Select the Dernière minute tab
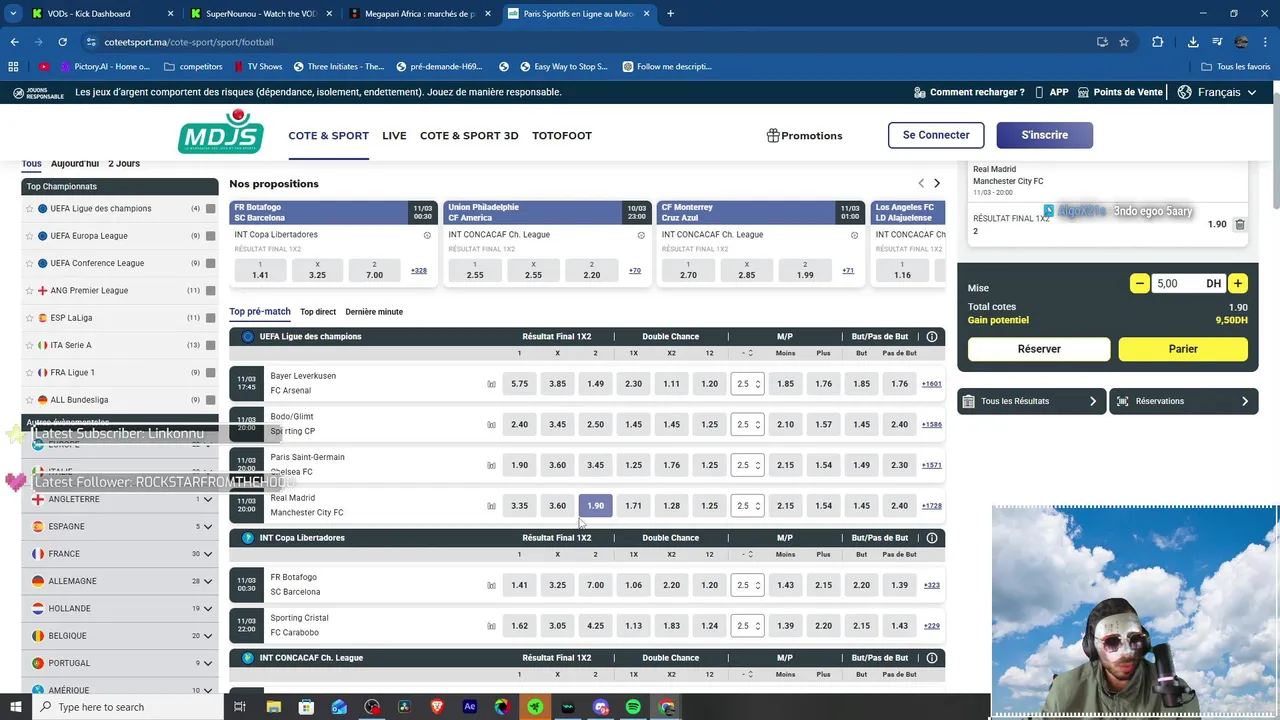 click(374, 312)
